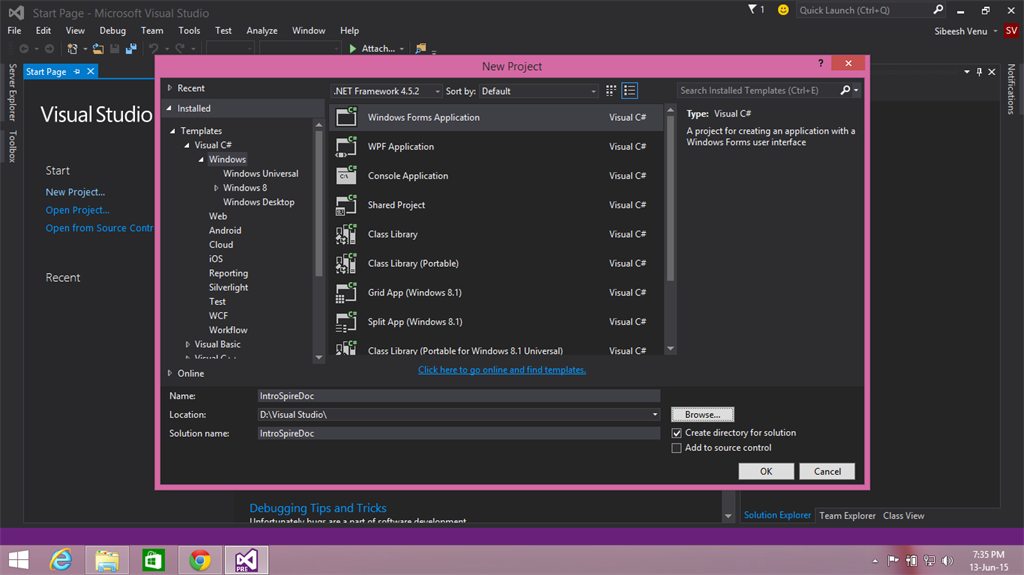The image size is (1024, 575).
Task: Open the File menu
Action: click(14, 30)
